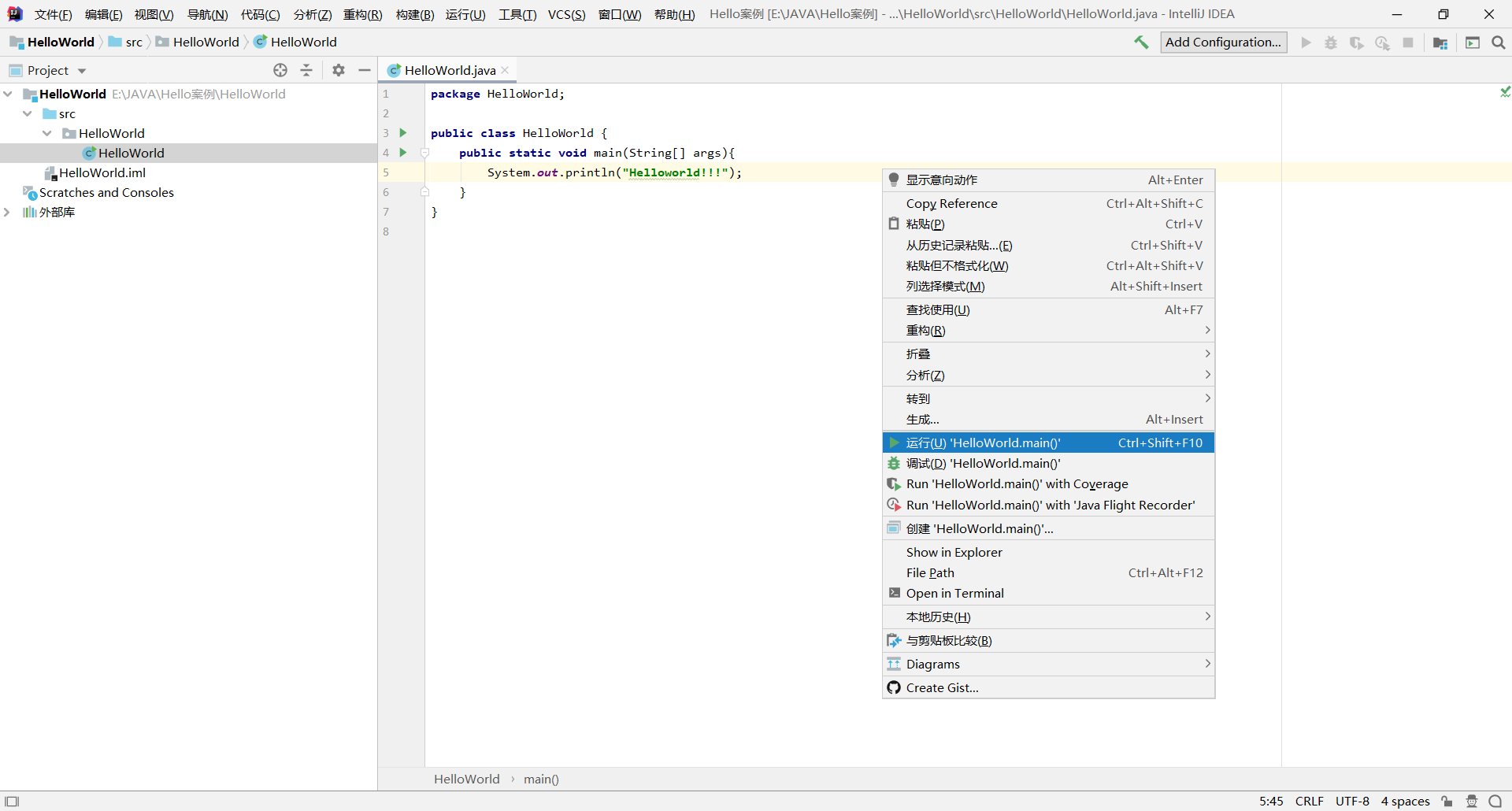Open the 折叠 submenu in context menu
The image size is (1512, 811).
tap(1049, 354)
